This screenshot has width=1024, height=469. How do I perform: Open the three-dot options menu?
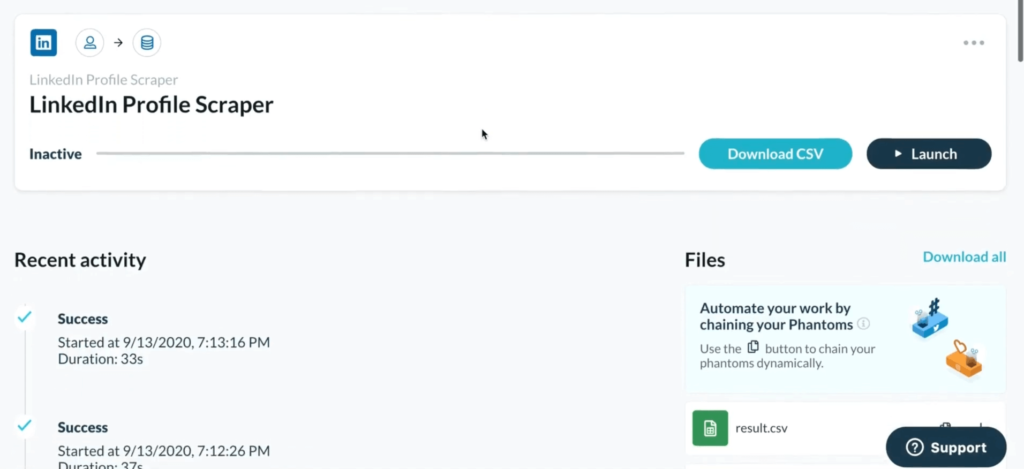tap(973, 43)
